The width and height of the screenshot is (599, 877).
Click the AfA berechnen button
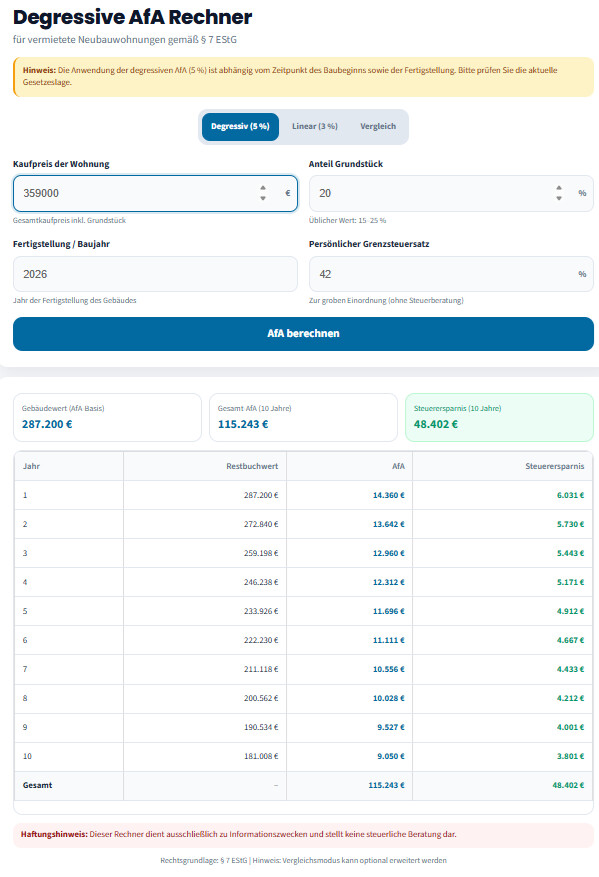tap(303, 334)
